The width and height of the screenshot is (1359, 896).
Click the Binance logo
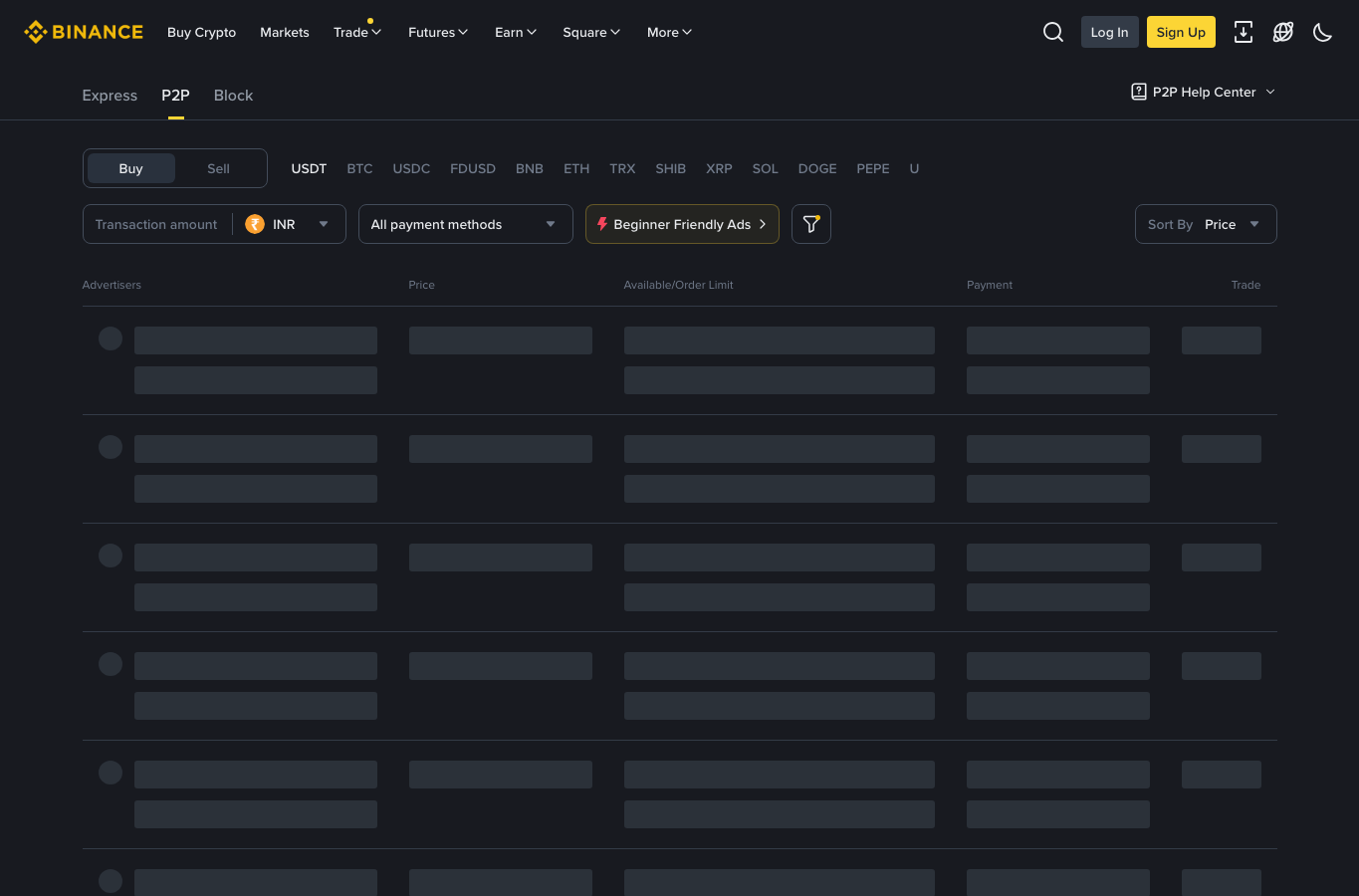tap(84, 32)
